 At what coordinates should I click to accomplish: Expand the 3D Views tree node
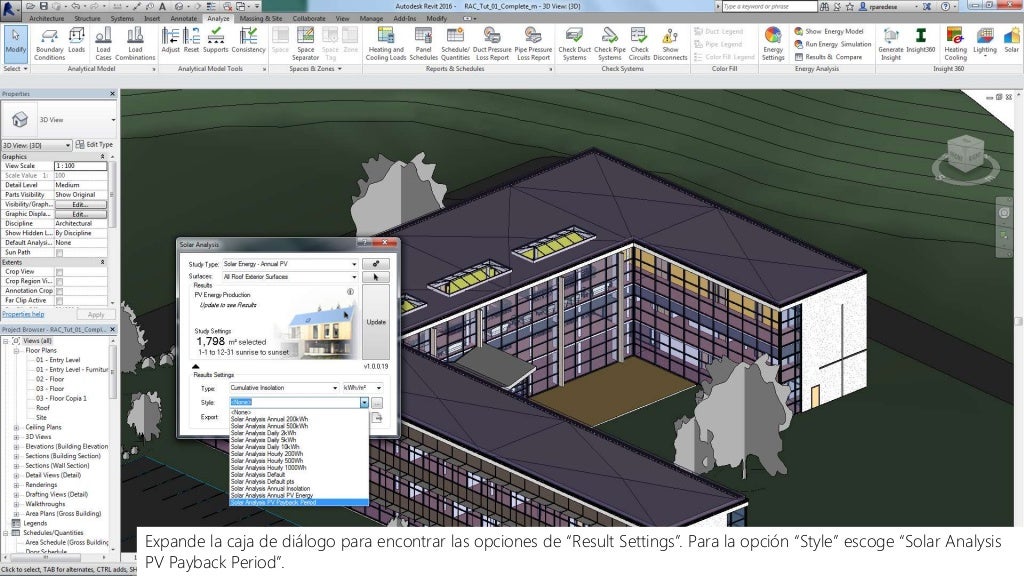(16, 437)
